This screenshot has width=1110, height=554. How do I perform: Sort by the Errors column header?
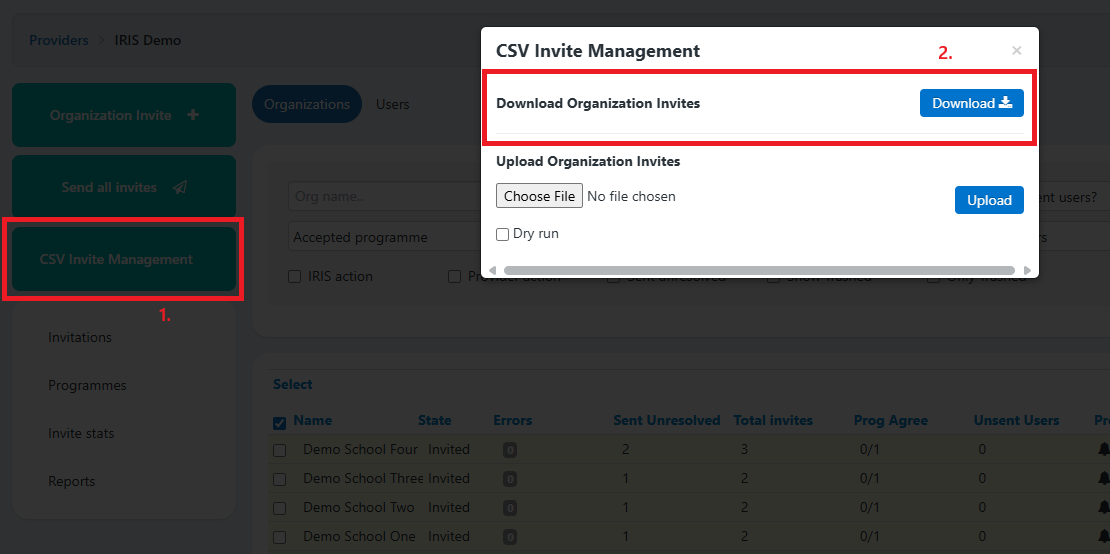coord(513,420)
